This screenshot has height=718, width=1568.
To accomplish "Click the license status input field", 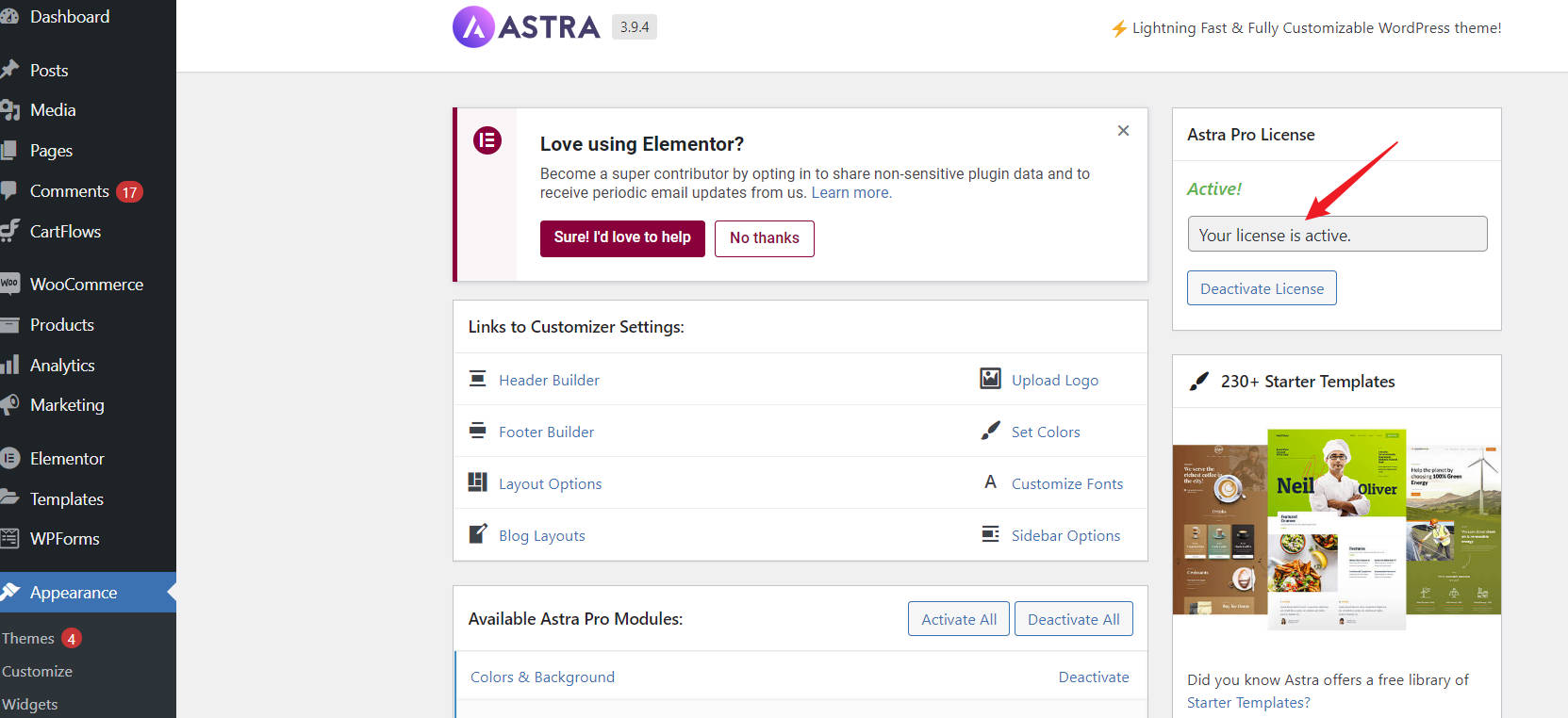I will (x=1337, y=234).
